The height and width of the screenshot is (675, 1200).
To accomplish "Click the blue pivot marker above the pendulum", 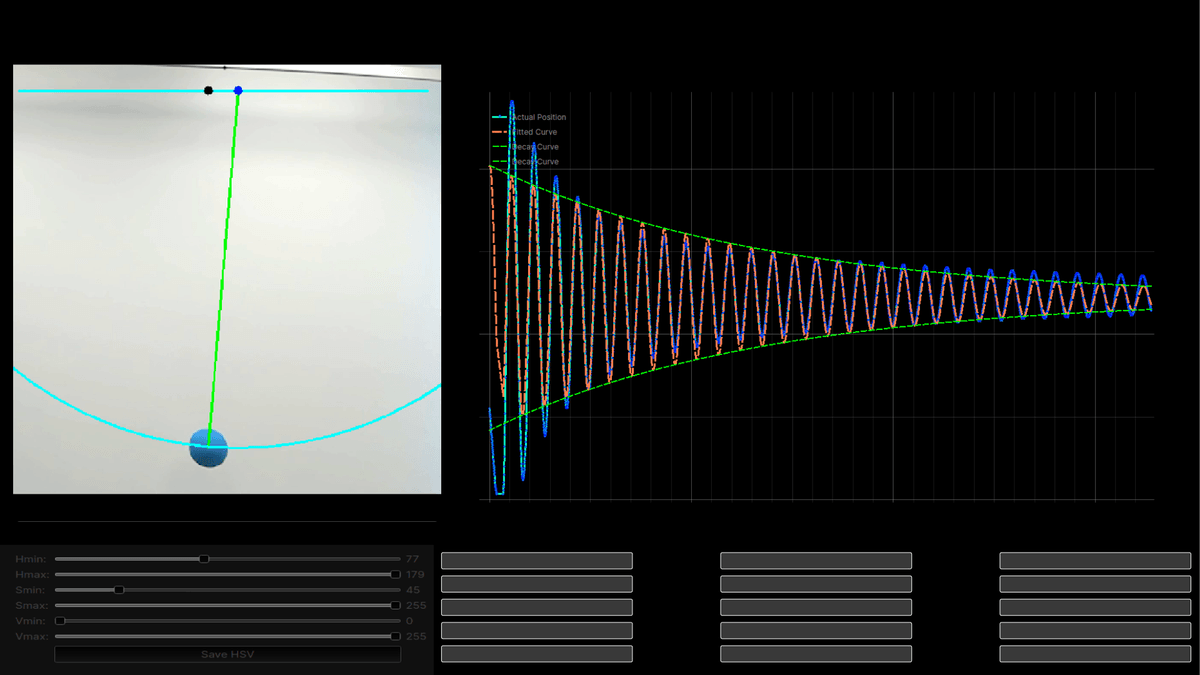I will (237, 90).
